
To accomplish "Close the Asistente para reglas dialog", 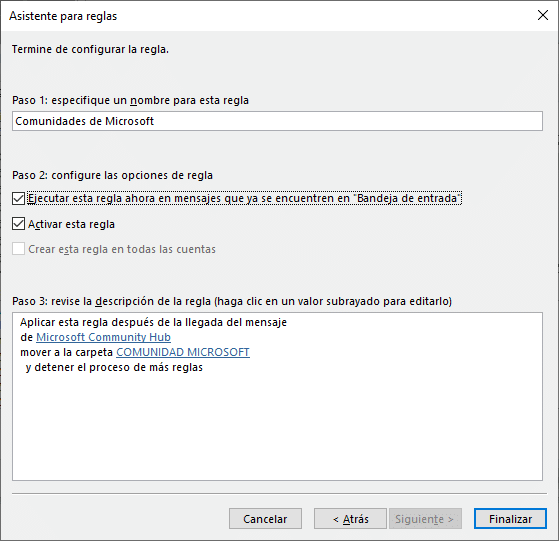I will 543,15.
